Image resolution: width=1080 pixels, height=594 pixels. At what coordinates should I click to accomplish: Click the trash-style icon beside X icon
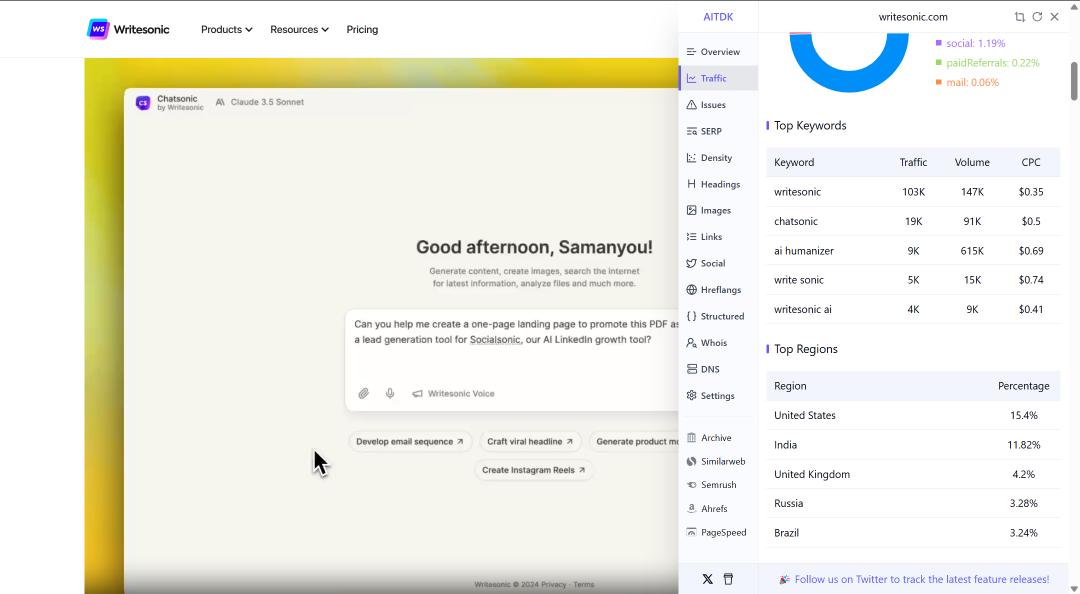tap(728, 579)
